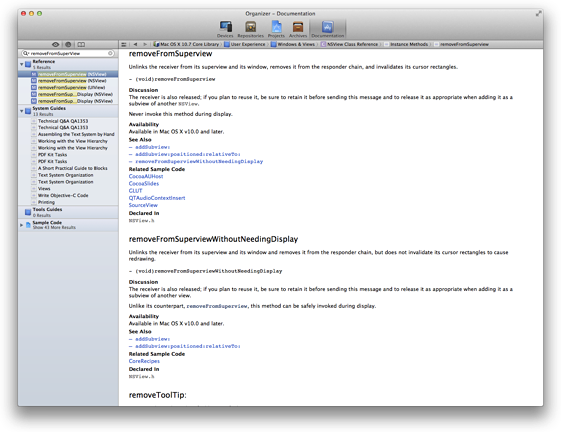This screenshot has width=561, height=432.
Task: Click the back navigation arrow
Action: (x=136, y=44)
